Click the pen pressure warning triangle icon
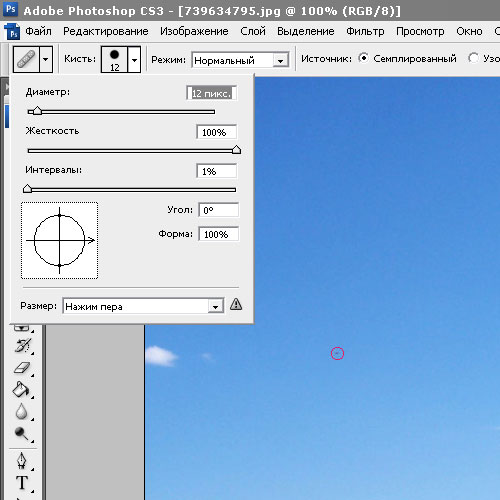The image size is (500, 500). point(236,304)
